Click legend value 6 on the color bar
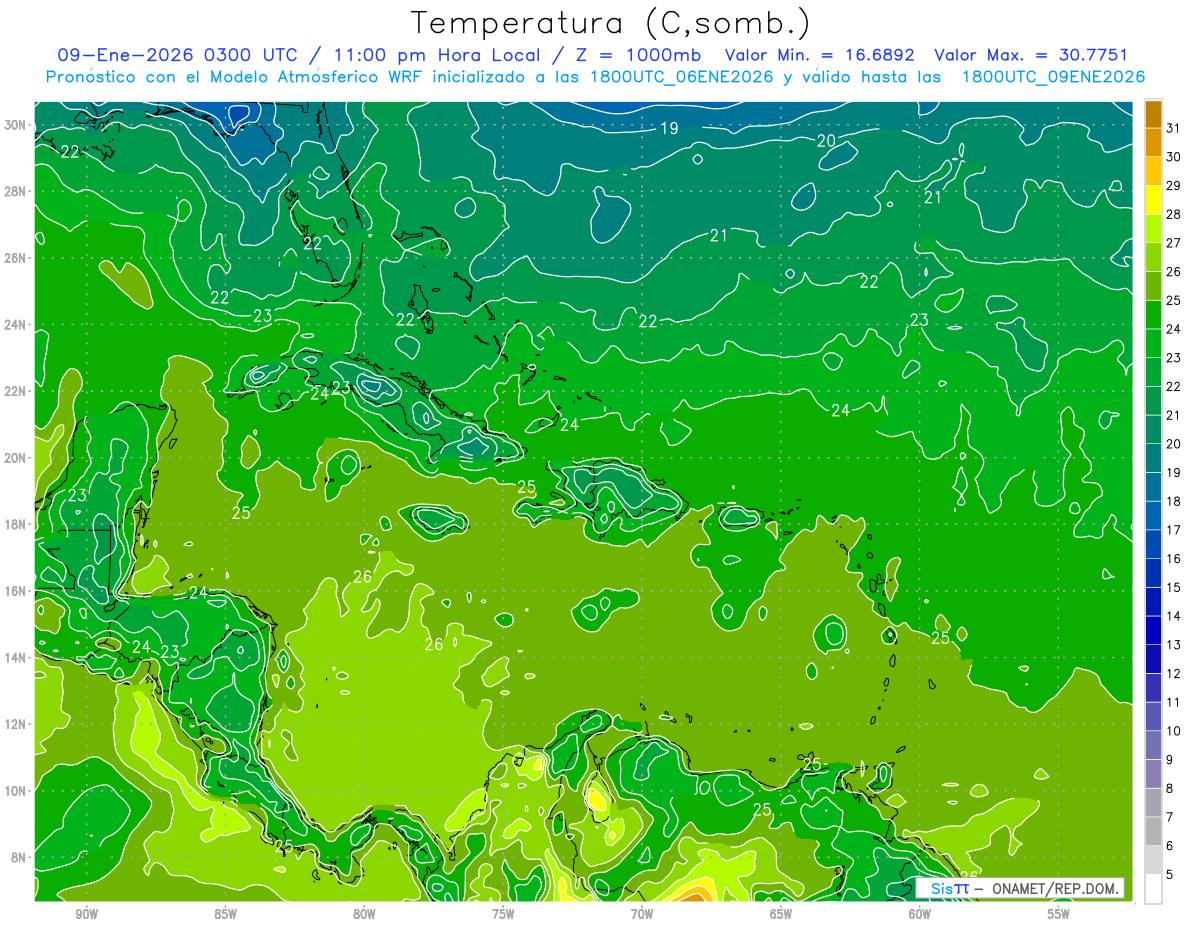The height and width of the screenshot is (927, 1200). pyautogui.click(x=1170, y=846)
